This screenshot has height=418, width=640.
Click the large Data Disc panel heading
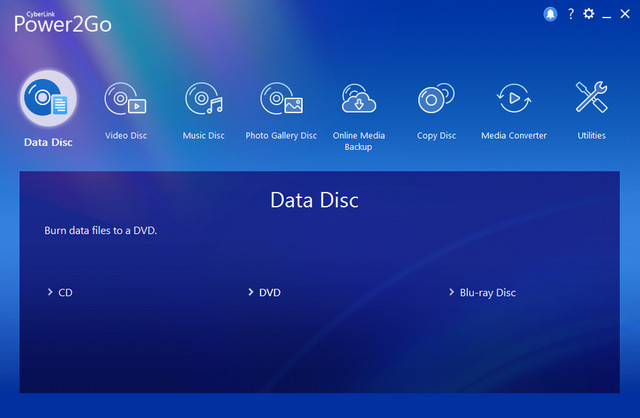[x=314, y=200]
